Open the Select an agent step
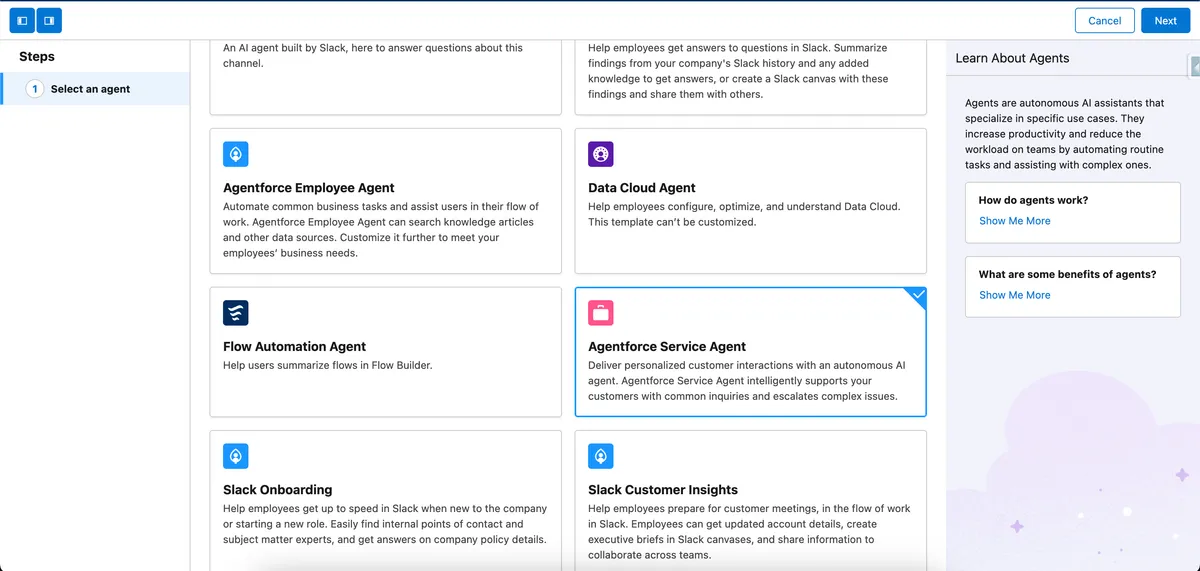Viewport: 1200px width, 571px height. coord(90,89)
